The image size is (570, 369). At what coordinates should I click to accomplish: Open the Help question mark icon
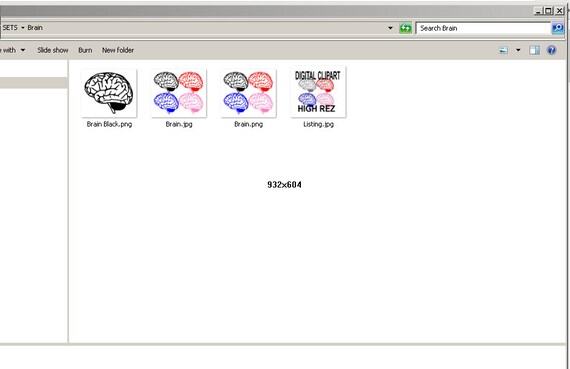coord(551,50)
